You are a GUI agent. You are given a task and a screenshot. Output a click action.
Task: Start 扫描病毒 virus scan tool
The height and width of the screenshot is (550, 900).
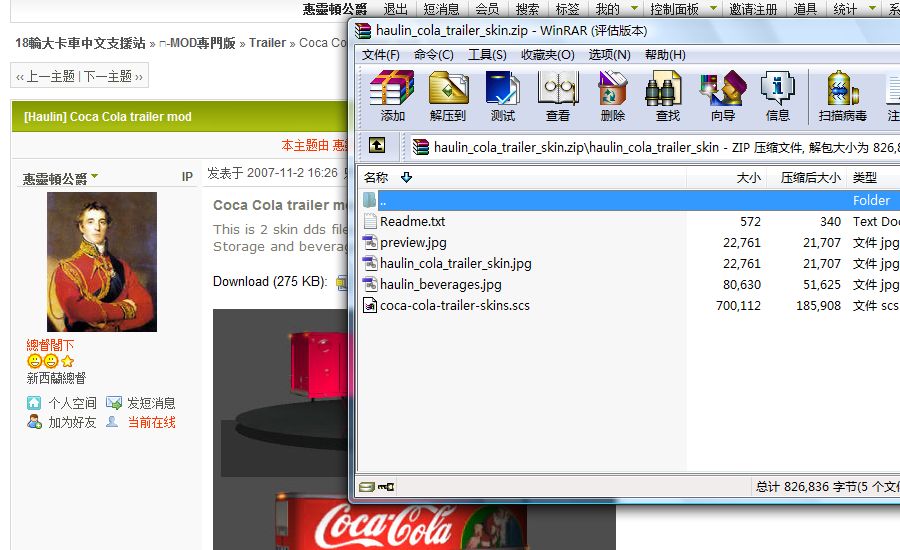[843, 96]
